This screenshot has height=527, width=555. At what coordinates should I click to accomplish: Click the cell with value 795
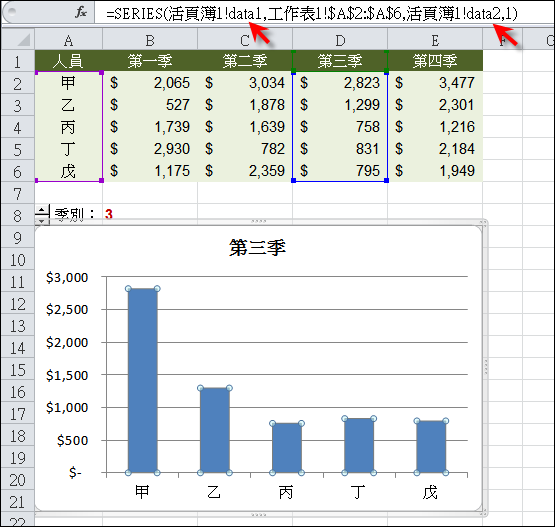(x=340, y=171)
